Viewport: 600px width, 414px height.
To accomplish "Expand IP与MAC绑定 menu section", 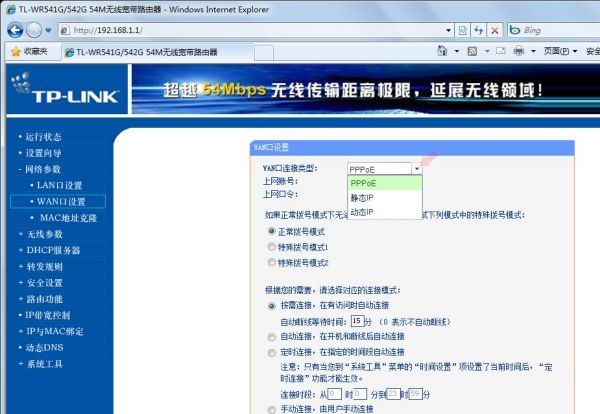I will pos(54,331).
